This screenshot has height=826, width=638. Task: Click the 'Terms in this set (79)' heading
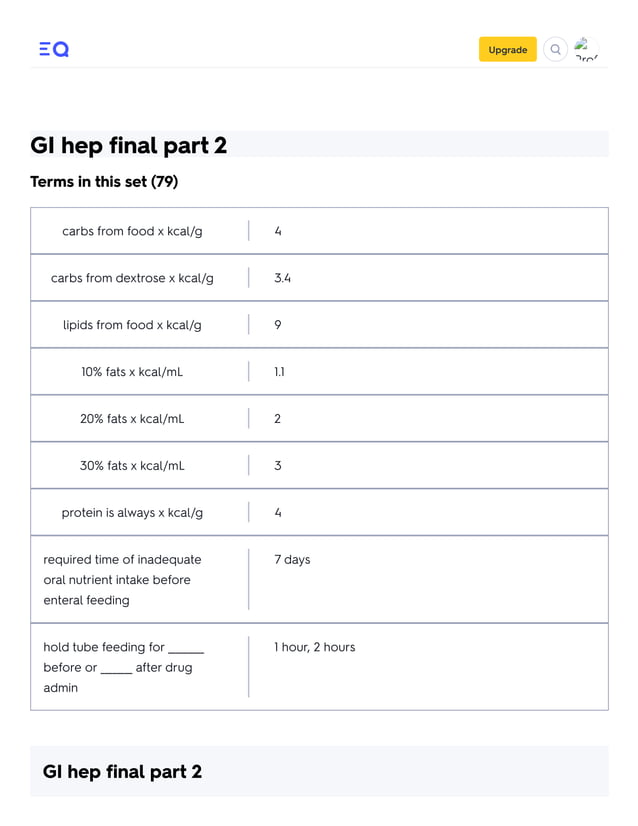(x=104, y=182)
